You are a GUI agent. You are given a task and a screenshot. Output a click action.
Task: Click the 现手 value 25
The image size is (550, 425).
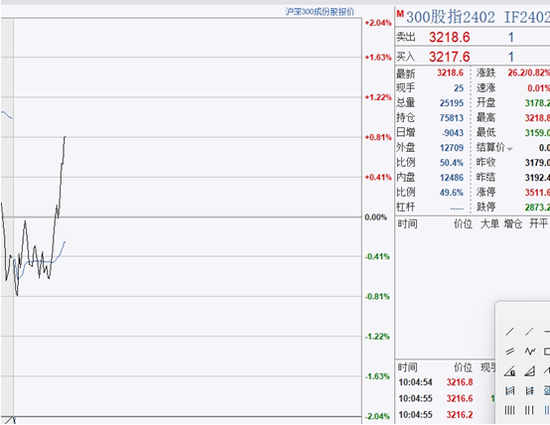(x=459, y=88)
